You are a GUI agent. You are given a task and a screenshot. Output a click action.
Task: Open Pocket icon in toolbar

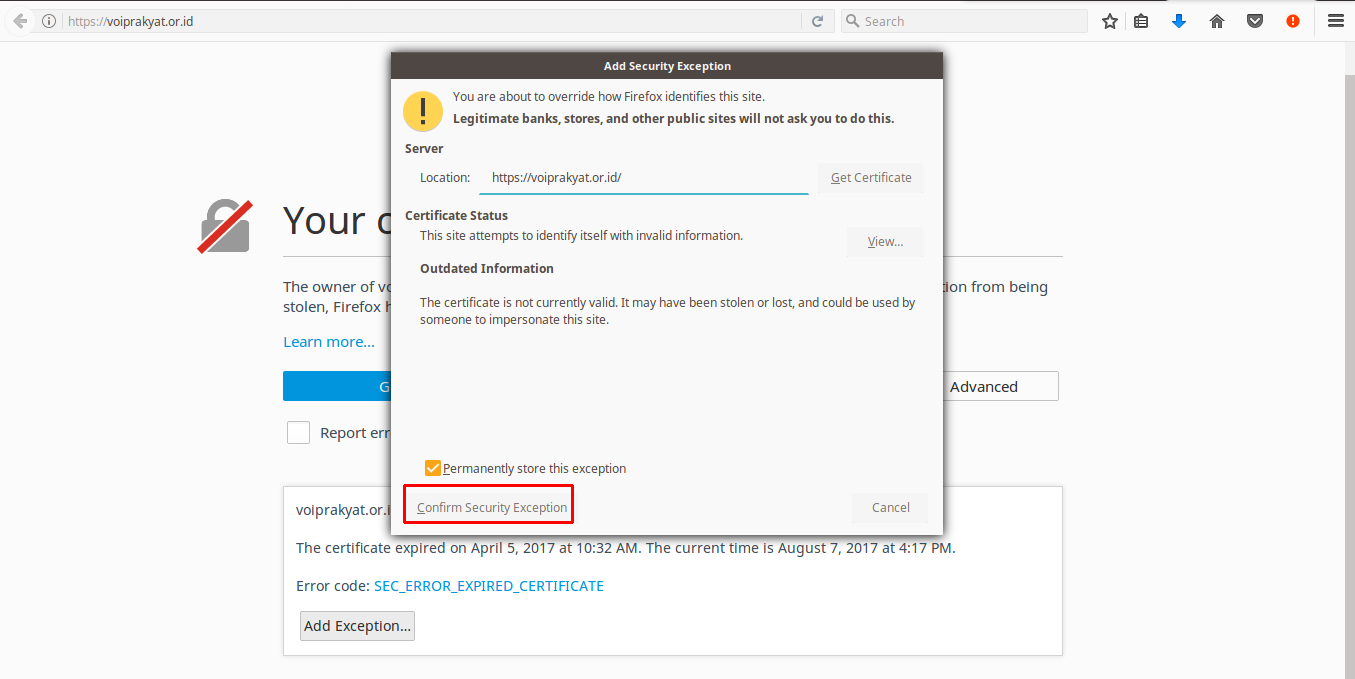tap(1255, 21)
